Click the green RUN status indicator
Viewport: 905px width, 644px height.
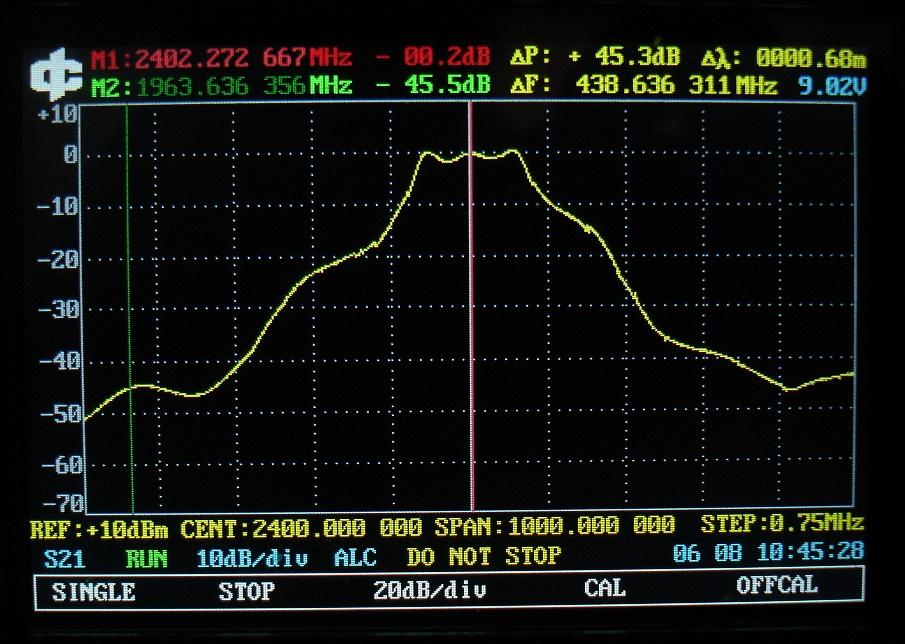coord(147,559)
